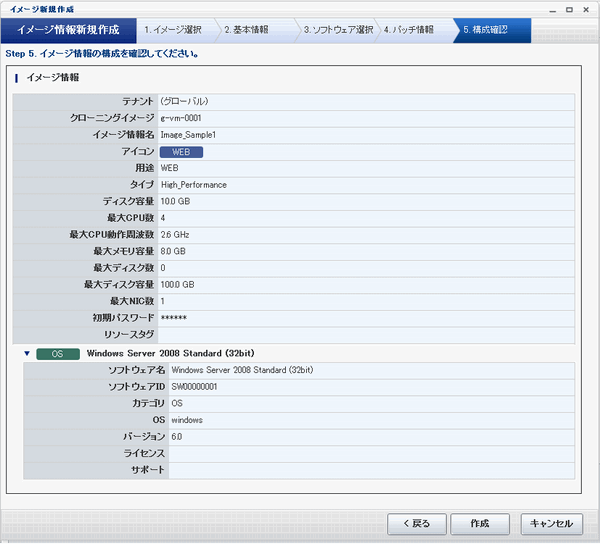Go to step 2 基本情報
This screenshot has width=600, height=544.
[246, 30]
